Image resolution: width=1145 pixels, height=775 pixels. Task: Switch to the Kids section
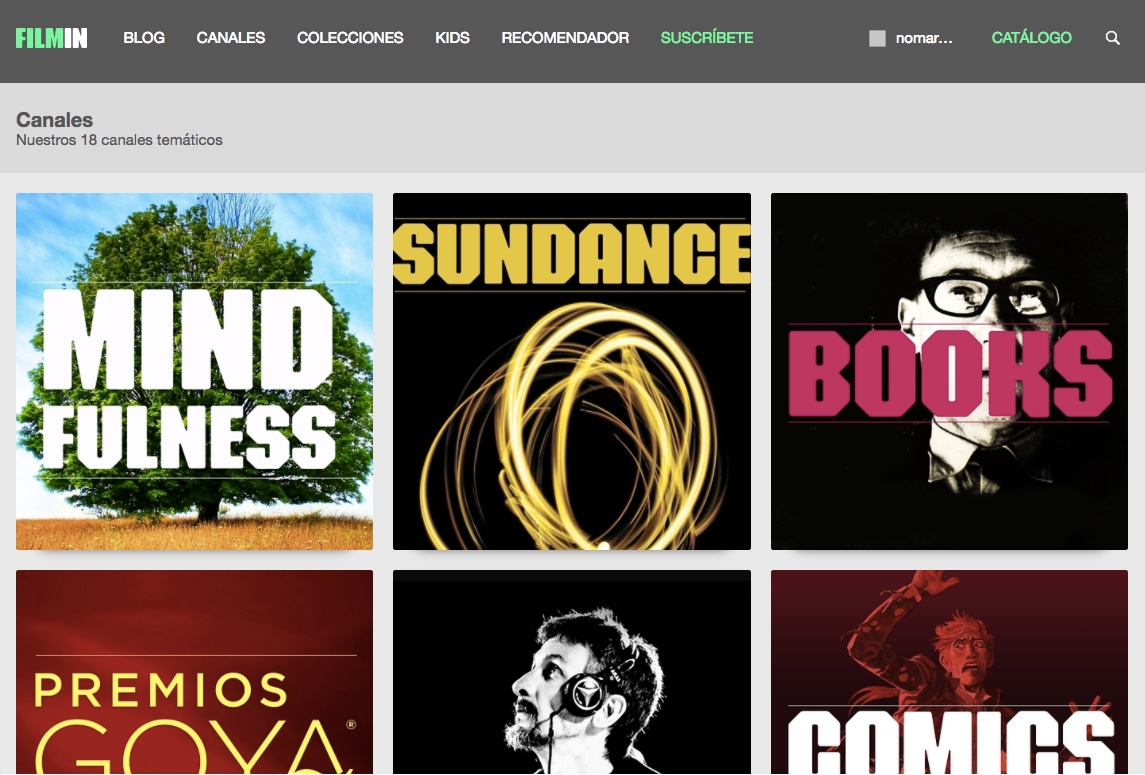point(452,38)
